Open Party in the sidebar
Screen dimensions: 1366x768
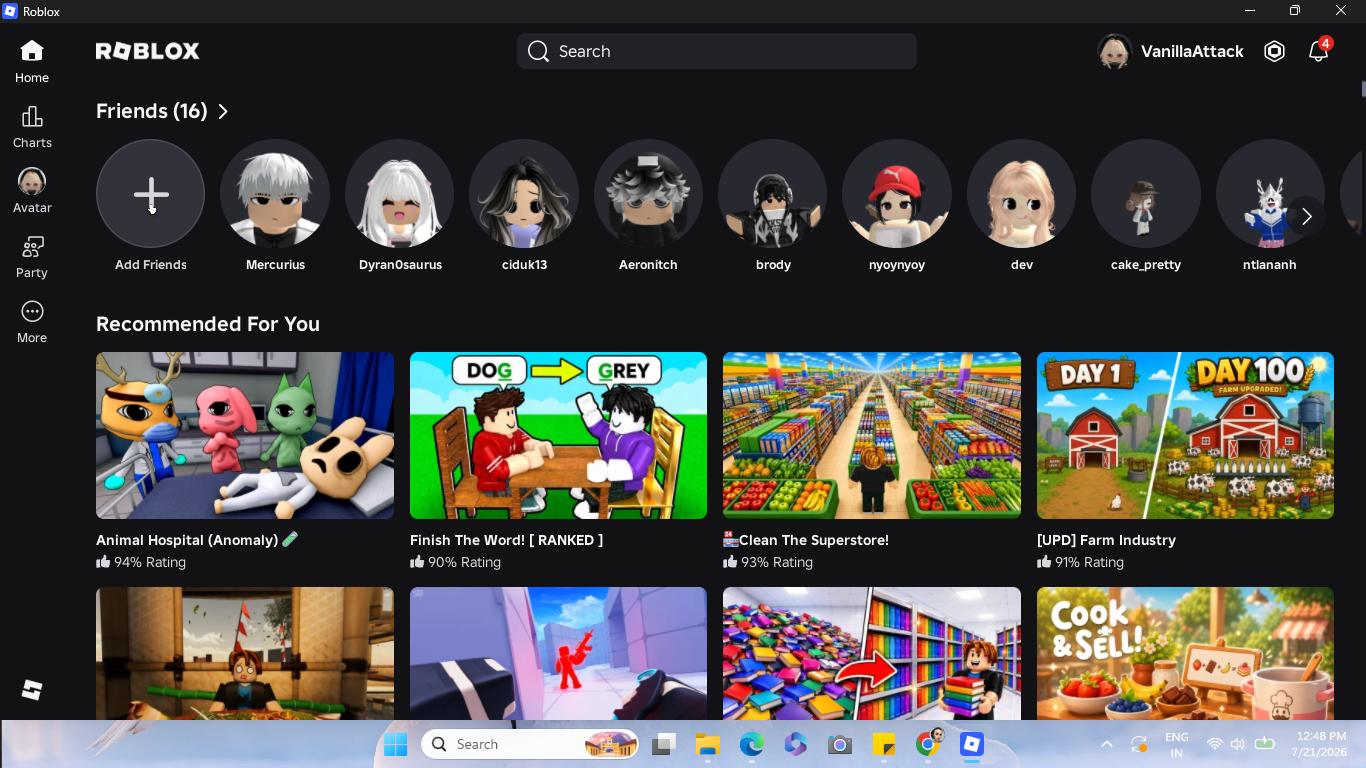[x=32, y=257]
